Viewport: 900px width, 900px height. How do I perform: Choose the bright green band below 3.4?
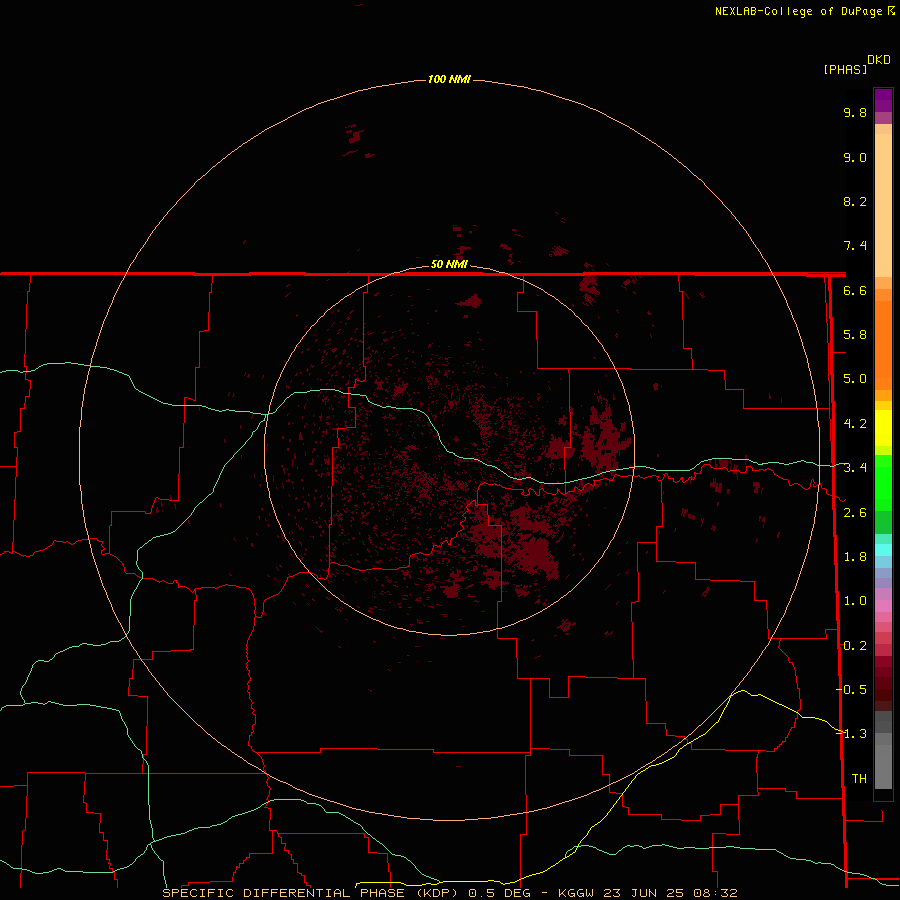883,482
